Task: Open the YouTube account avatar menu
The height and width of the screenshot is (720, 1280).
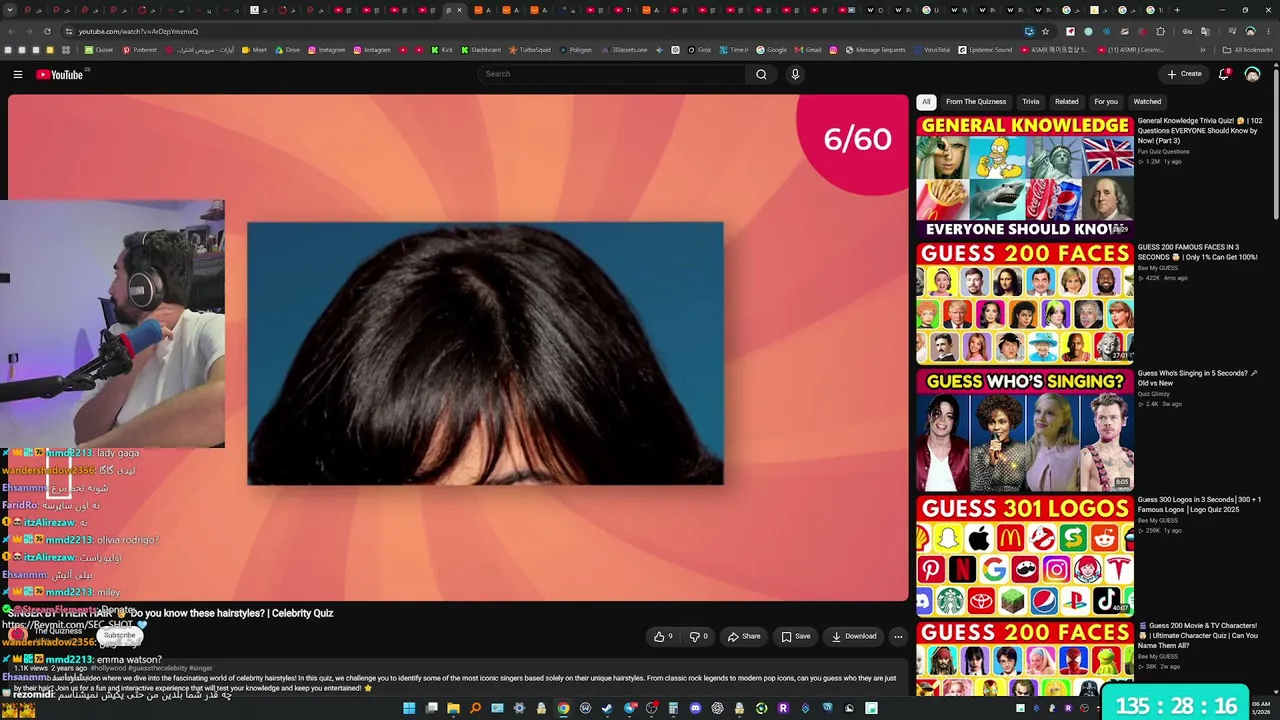Action: point(1252,74)
